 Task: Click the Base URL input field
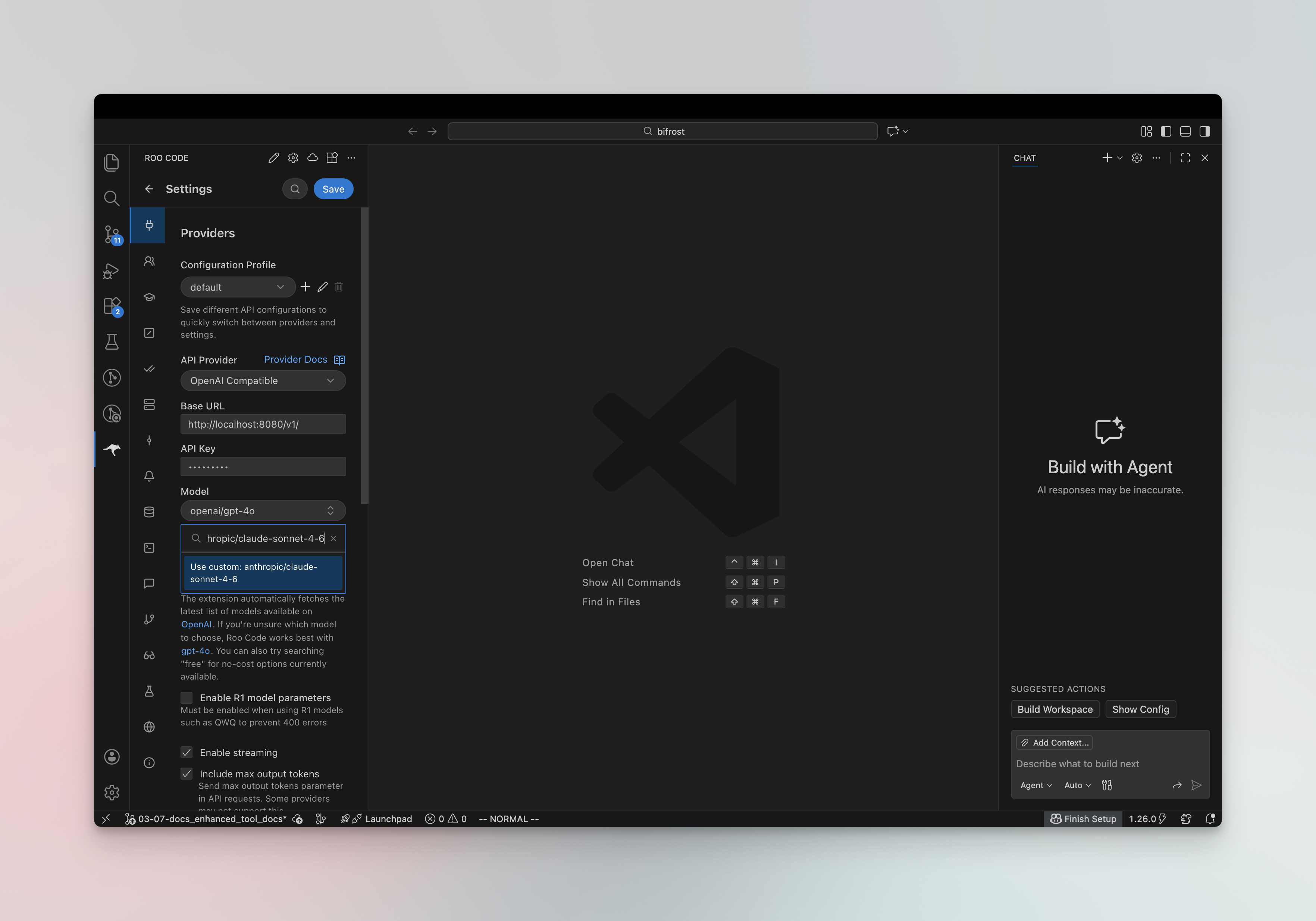[263, 424]
